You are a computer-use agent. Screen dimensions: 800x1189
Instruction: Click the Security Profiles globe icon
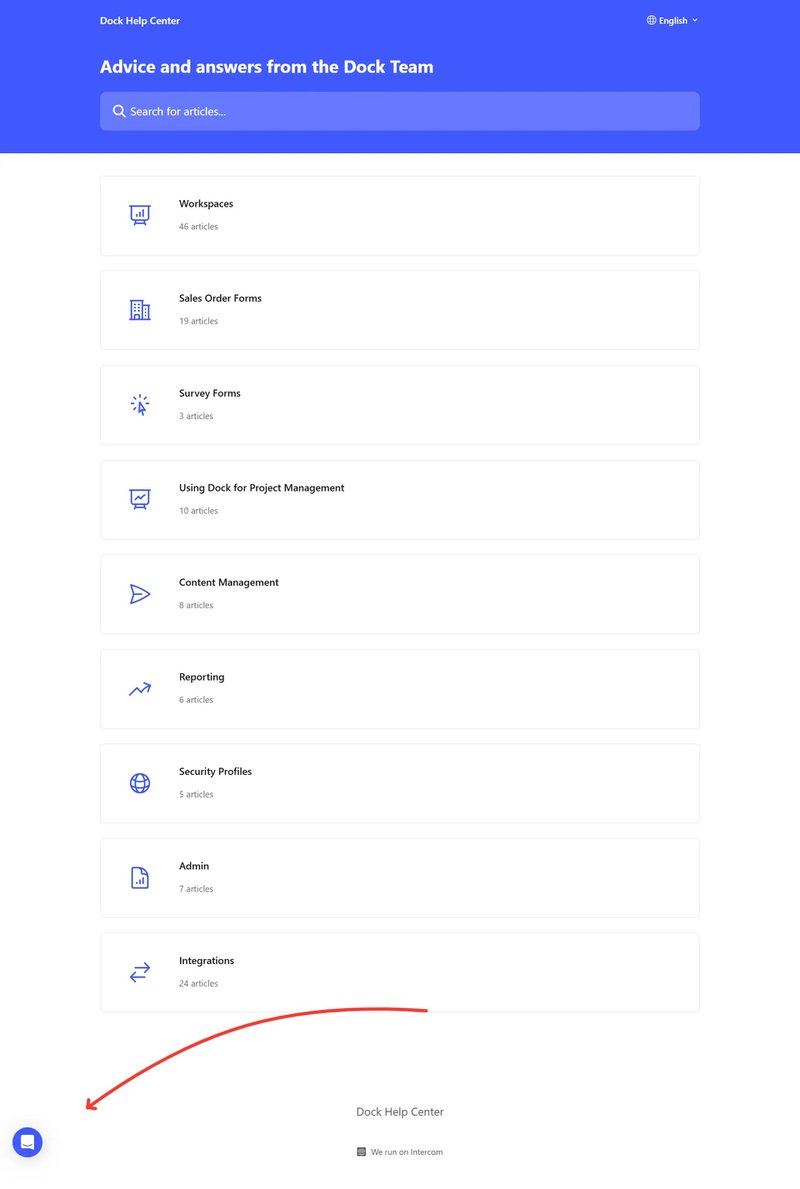140,783
